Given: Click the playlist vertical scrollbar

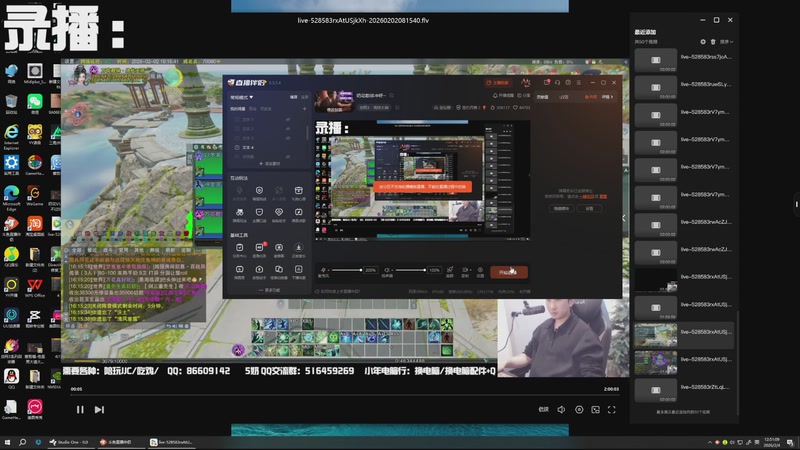Looking at the screenshot, I should pyautogui.click(x=737, y=362).
